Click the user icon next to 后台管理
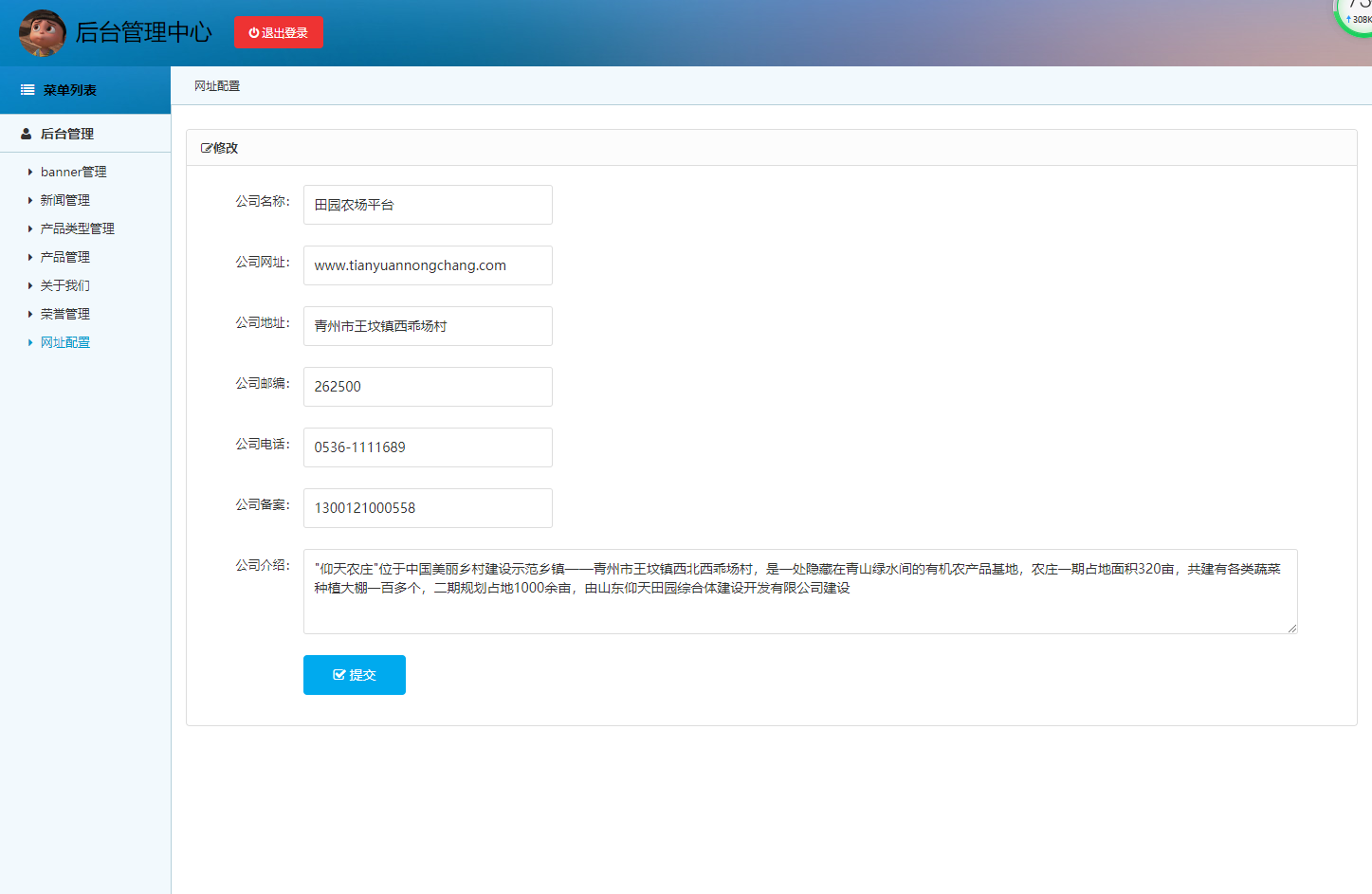 pos(25,133)
